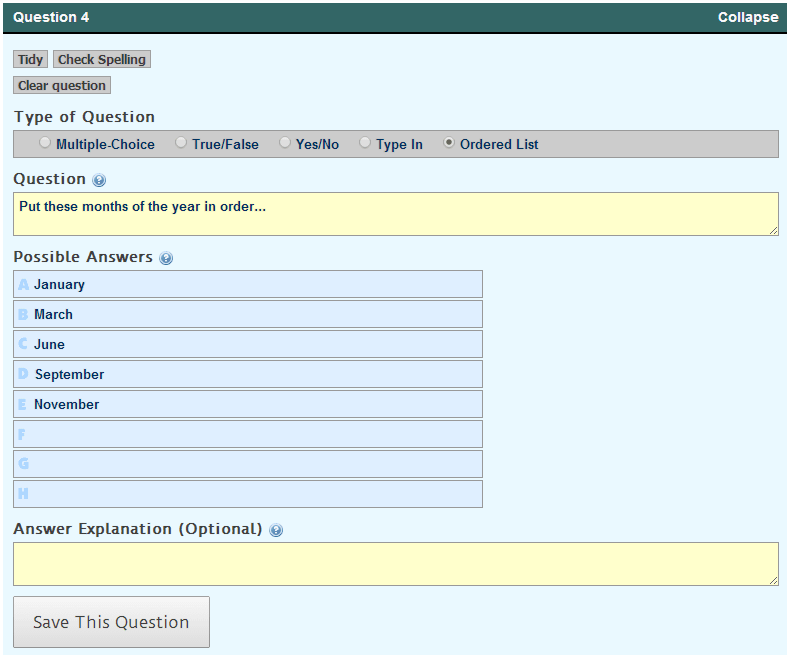Viewport: 787px width, 655px height.
Task: Open help icon beside Question heading
Action: point(99,180)
